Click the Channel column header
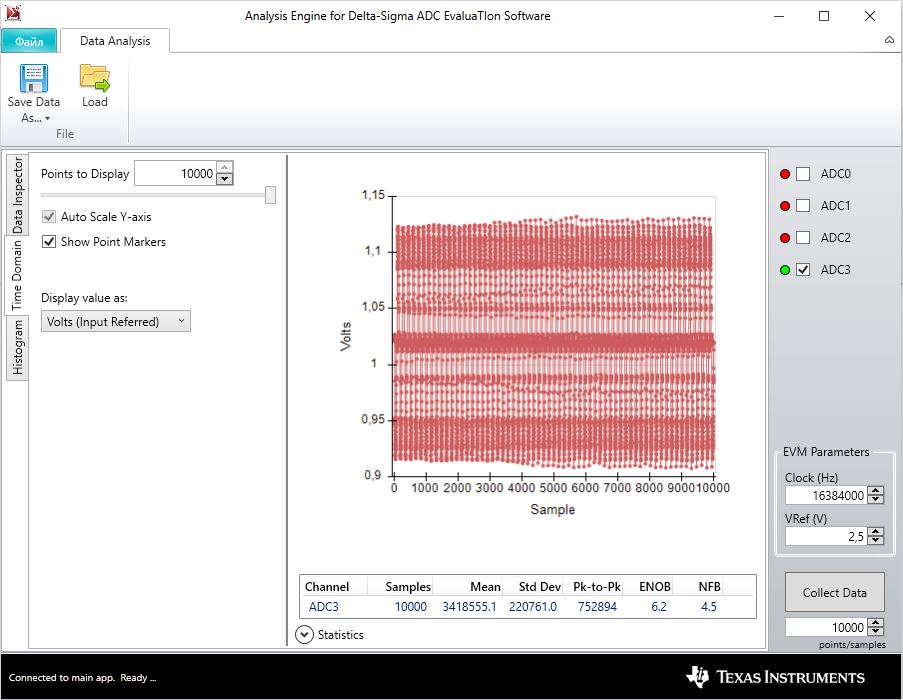Screen dimensions: 903x700 pyautogui.click(x=327, y=587)
